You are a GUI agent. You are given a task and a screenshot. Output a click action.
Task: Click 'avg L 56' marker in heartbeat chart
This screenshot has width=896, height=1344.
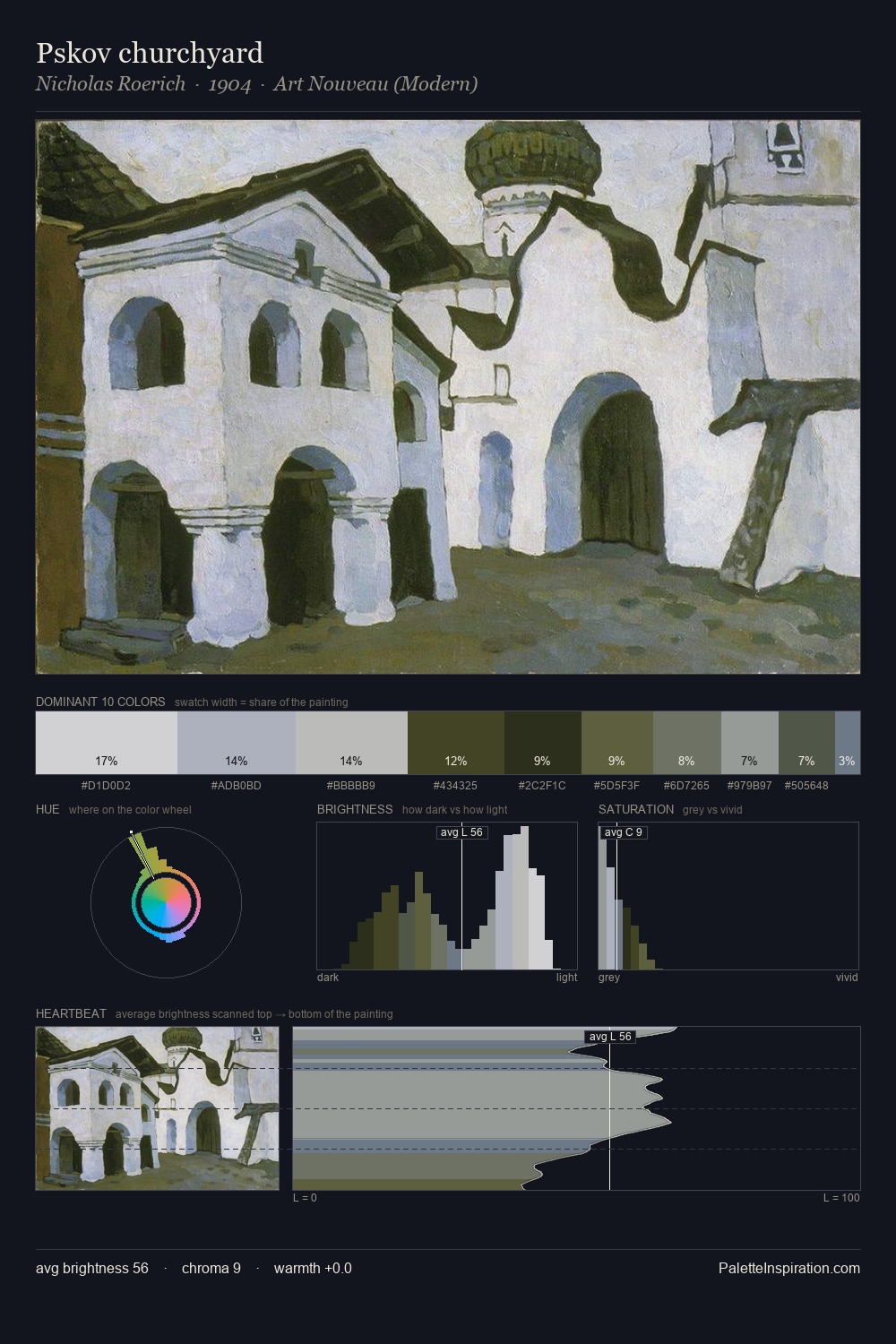click(x=610, y=1037)
